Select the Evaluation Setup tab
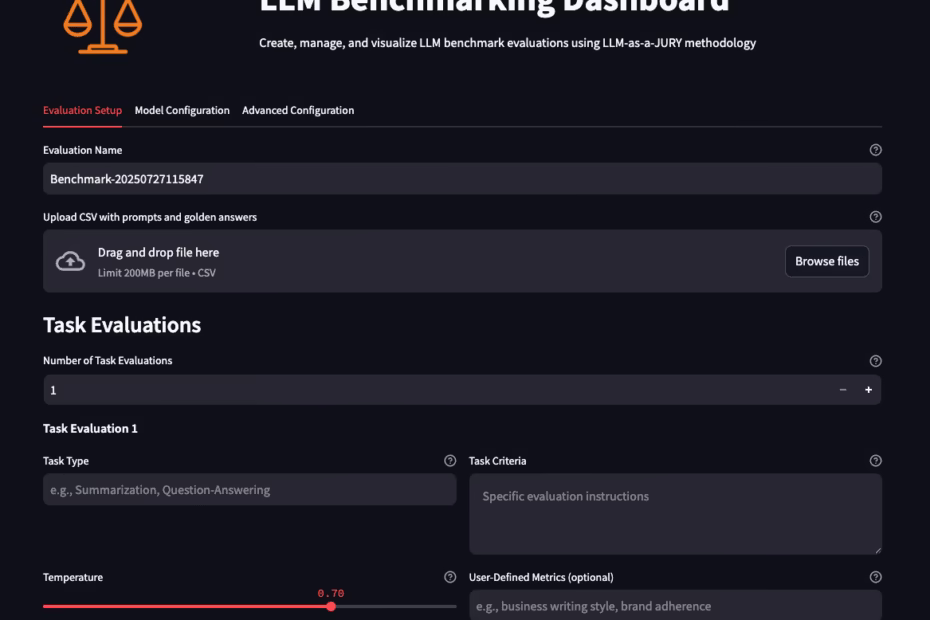This screenshot has height=620, width=930. pyautogui.click(x=82, y=110)
